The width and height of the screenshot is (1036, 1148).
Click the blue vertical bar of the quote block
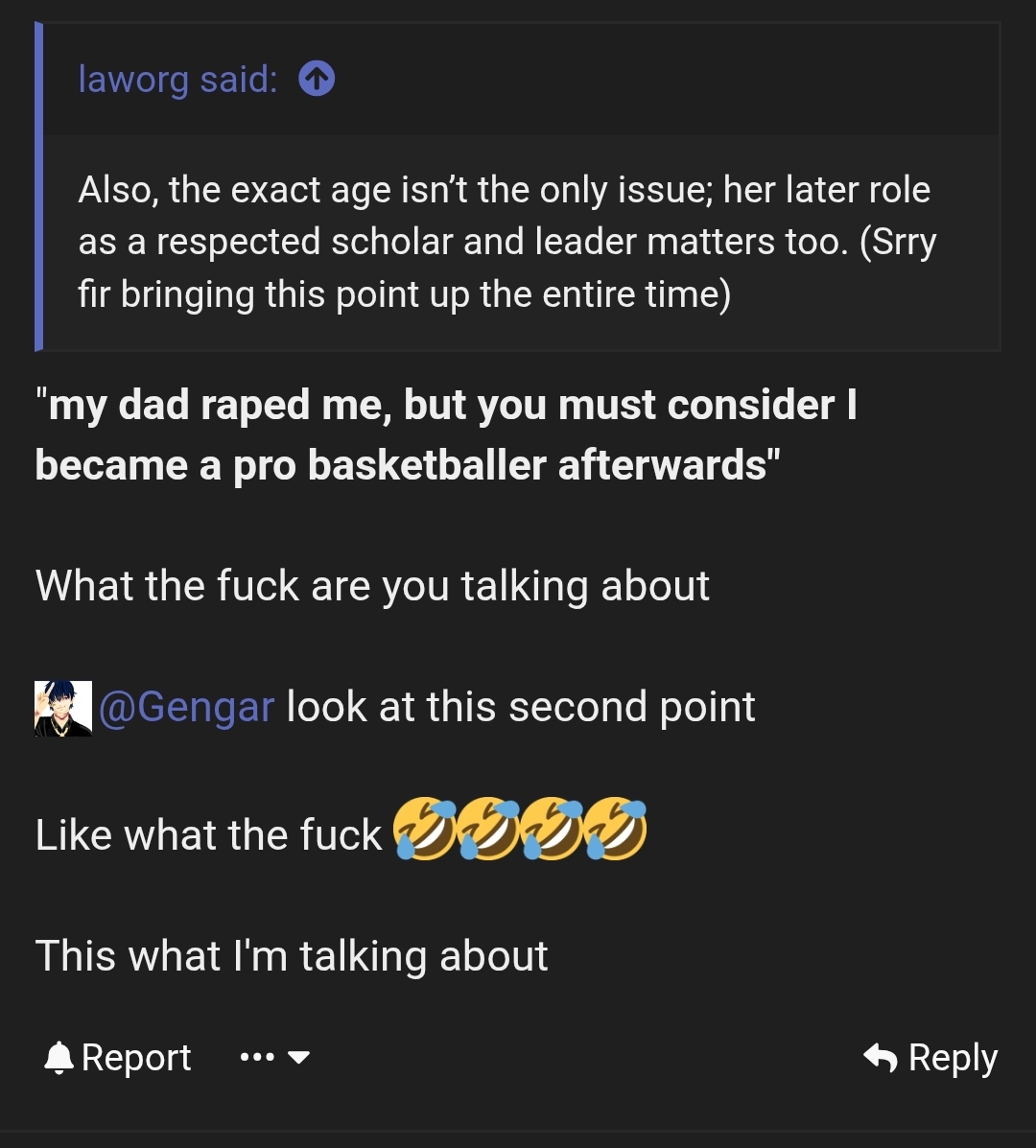38,187
